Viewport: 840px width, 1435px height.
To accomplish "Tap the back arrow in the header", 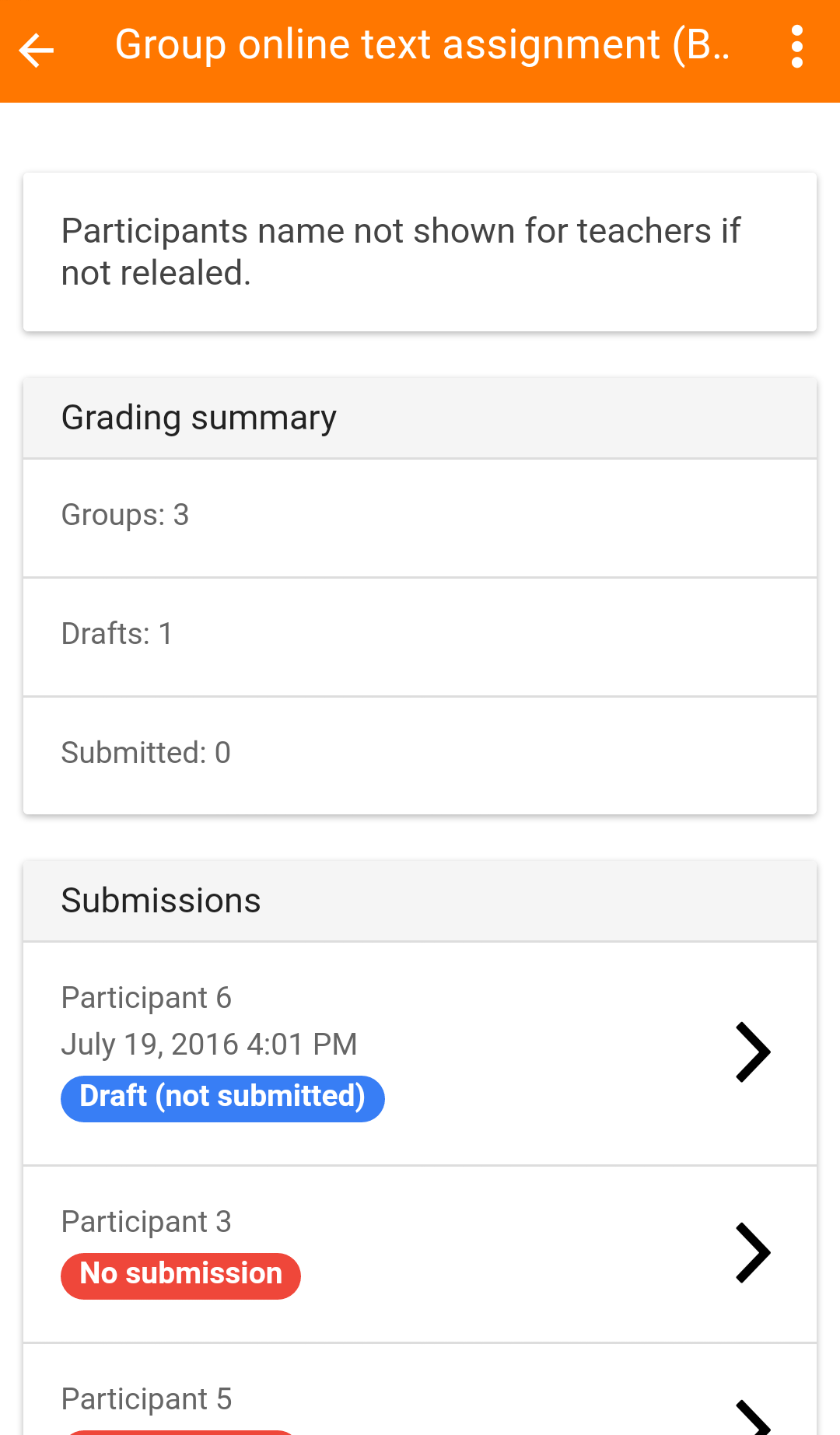I will pyautogui.click(x=37, y=51).
